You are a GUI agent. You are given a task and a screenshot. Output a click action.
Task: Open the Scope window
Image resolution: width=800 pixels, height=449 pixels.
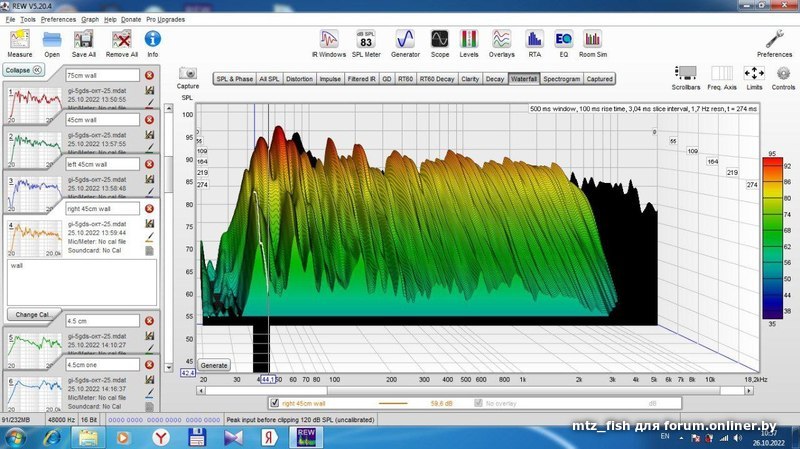pyautogui.click(x=439, y=40)
